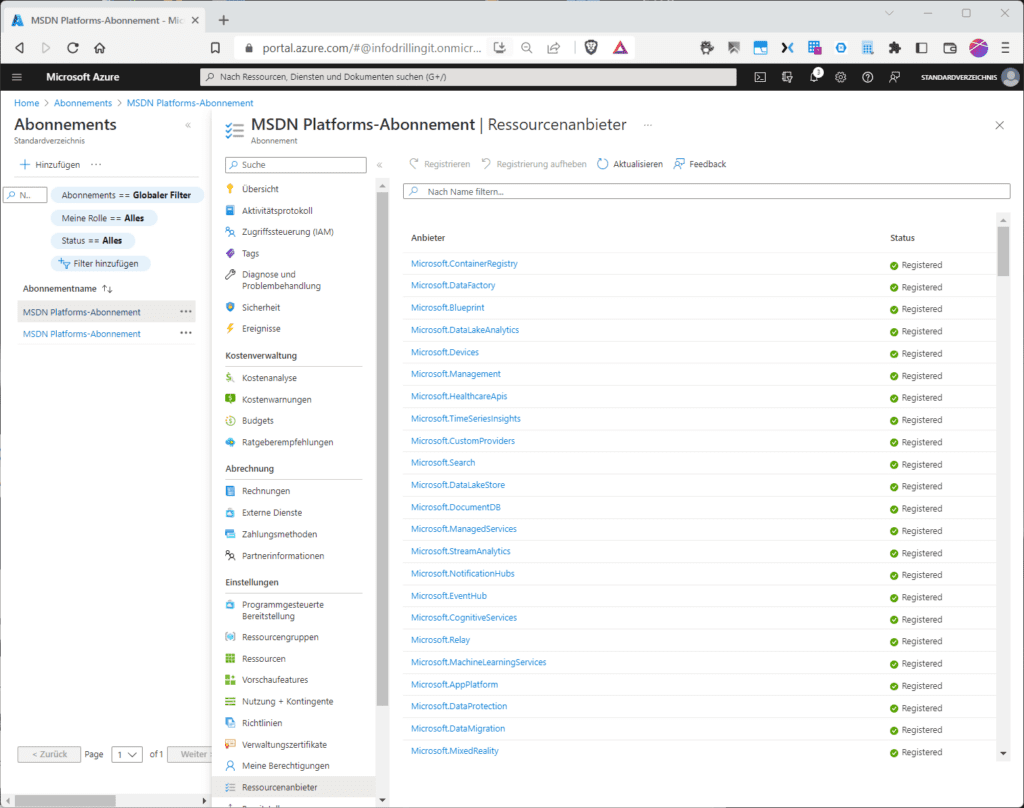Click the browser bookmark icon
Viewport: 1024px width, 808px height.
click(215, 48)
